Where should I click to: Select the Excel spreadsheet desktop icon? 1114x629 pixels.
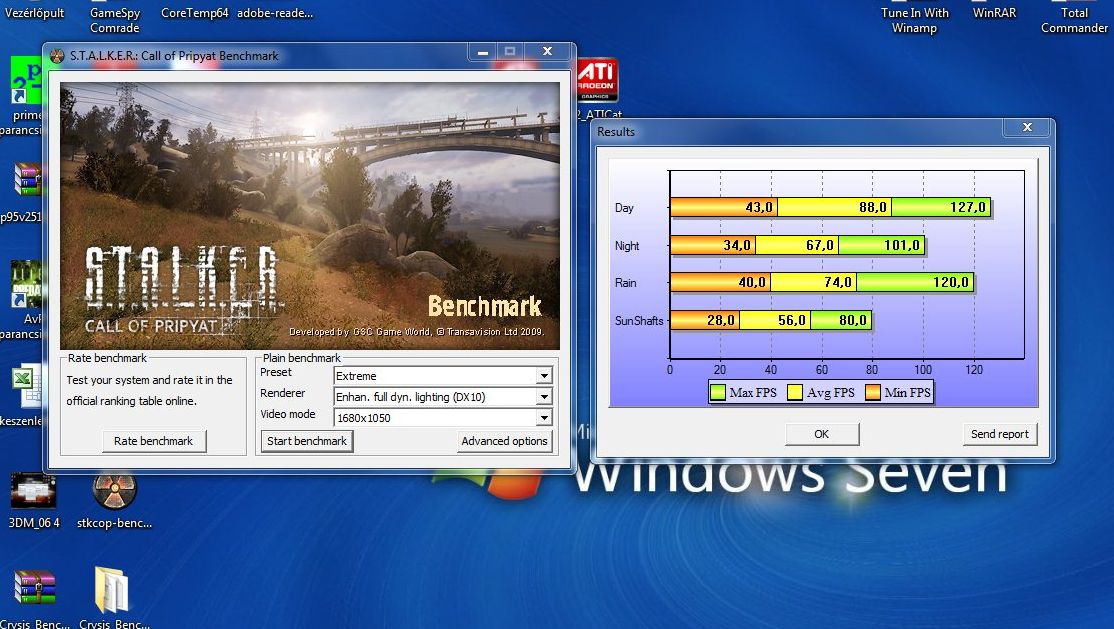tap(27, 386)
